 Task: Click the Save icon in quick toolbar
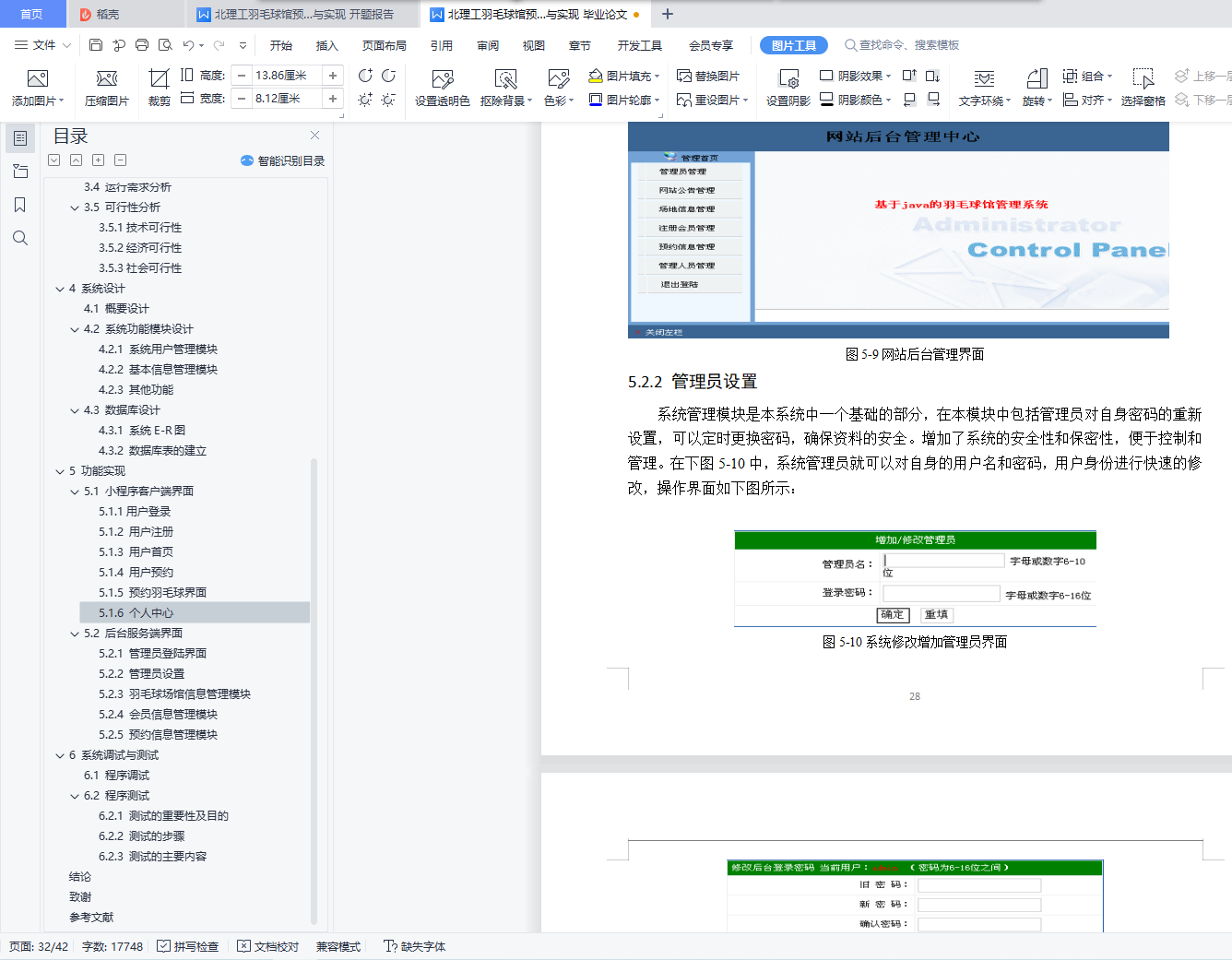click(96, 44)
